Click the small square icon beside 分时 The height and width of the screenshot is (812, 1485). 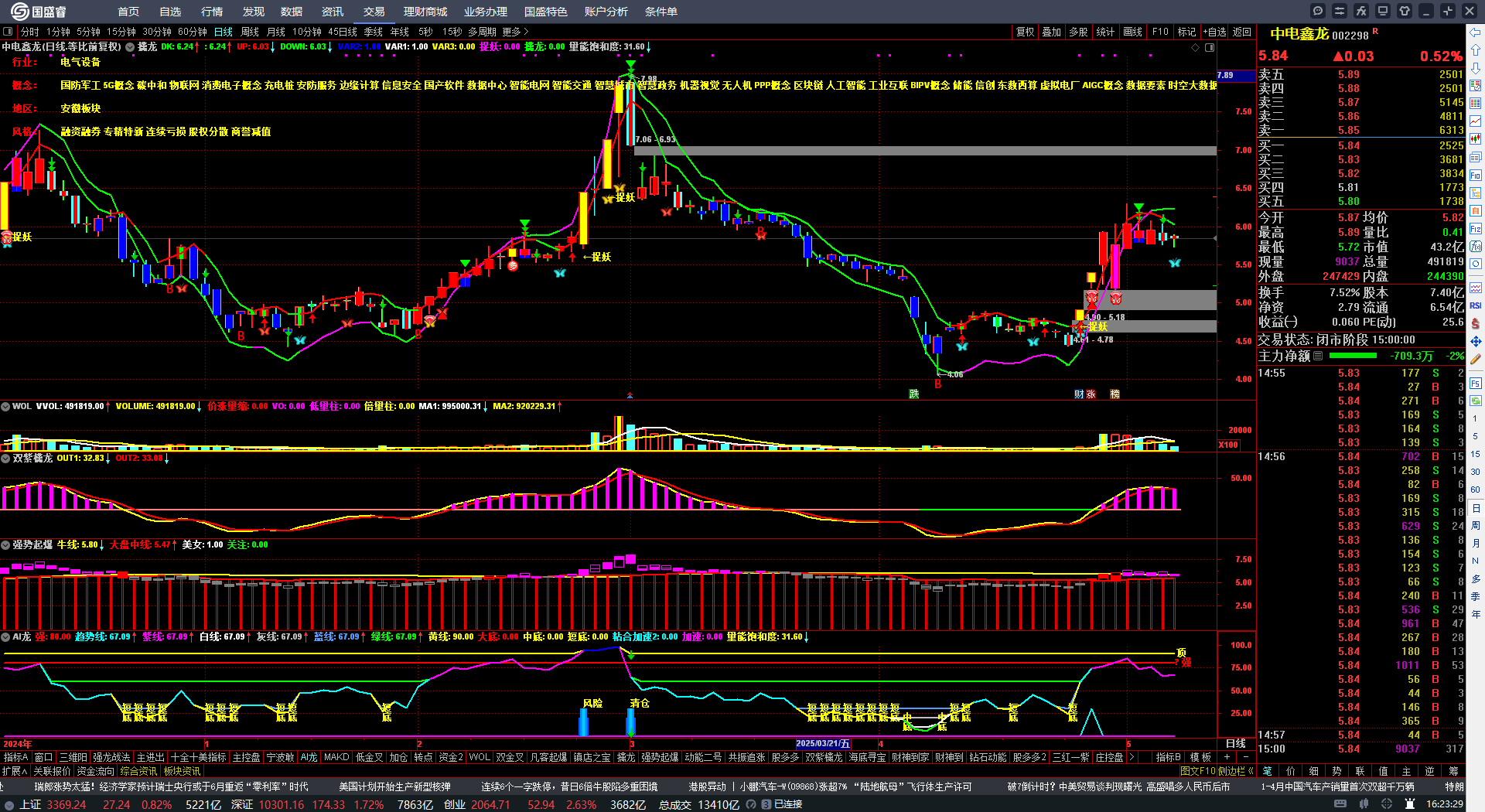tap(8, 32)
